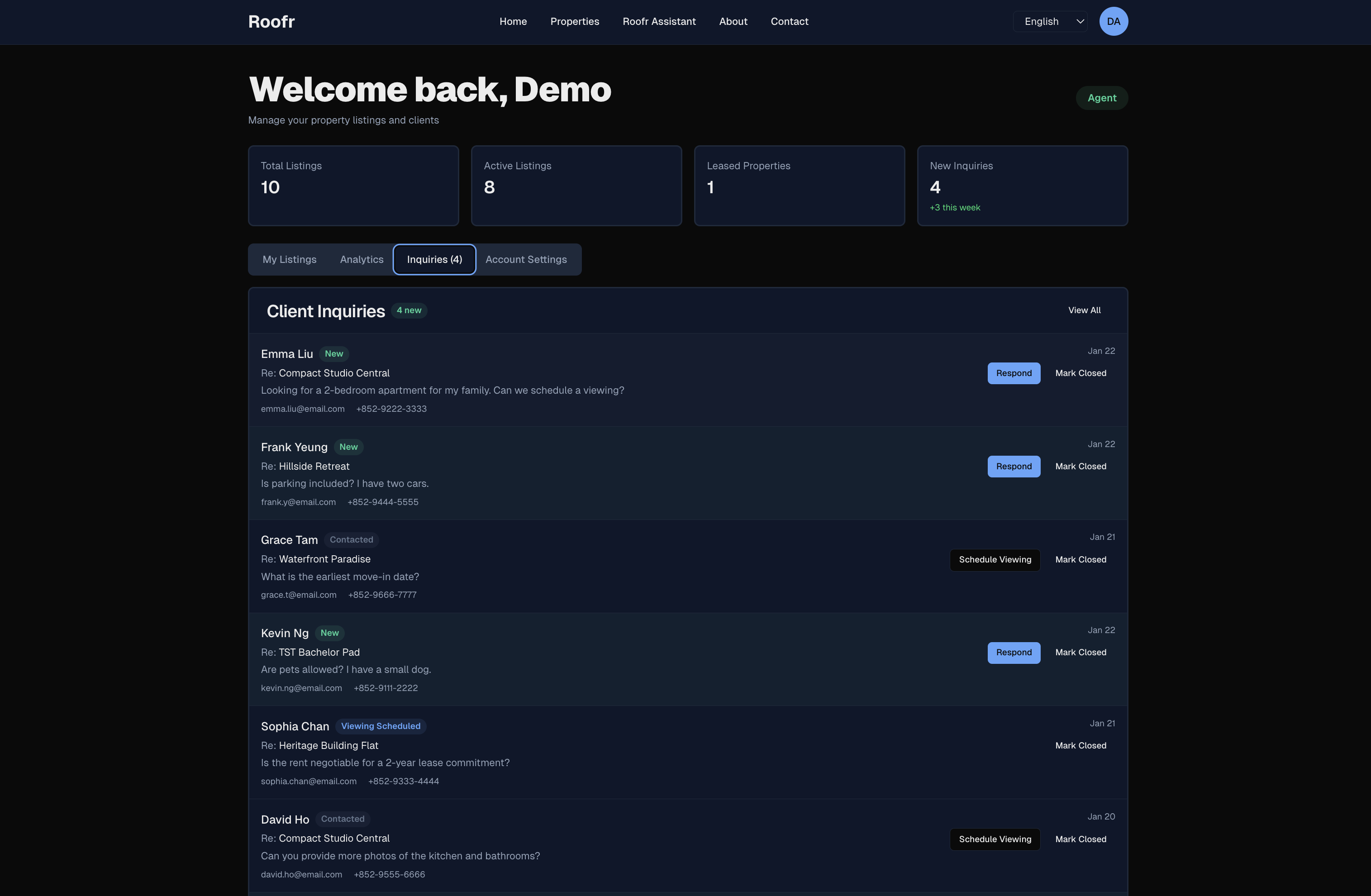Switch to the My Listings tab
The width and height of the screenshot is (1371, 896).
point(289,259)
